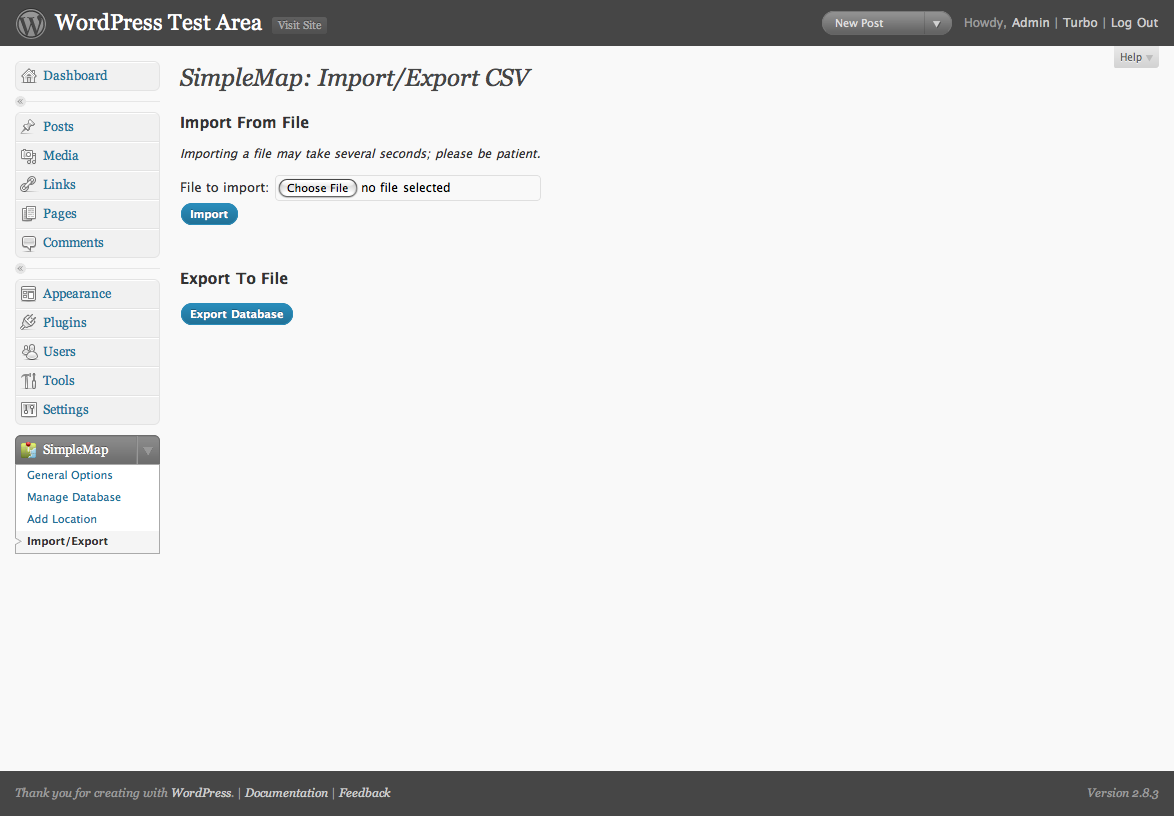Click the Settings sliders icon
The height and width of the screenshot is (816, 1174).
click(x=28, y=409)
